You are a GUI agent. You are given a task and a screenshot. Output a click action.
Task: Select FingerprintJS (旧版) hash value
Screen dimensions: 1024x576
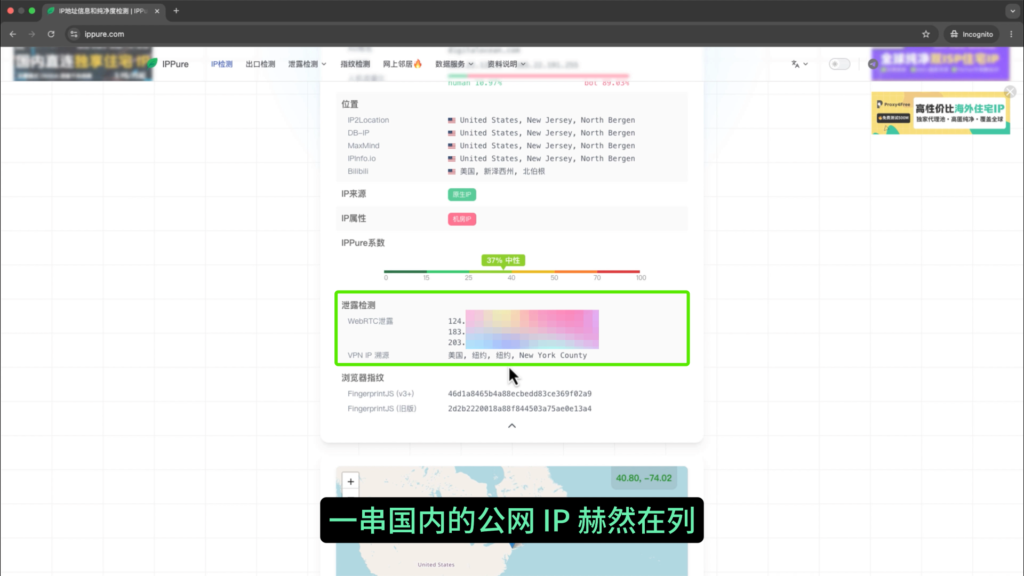520,409
